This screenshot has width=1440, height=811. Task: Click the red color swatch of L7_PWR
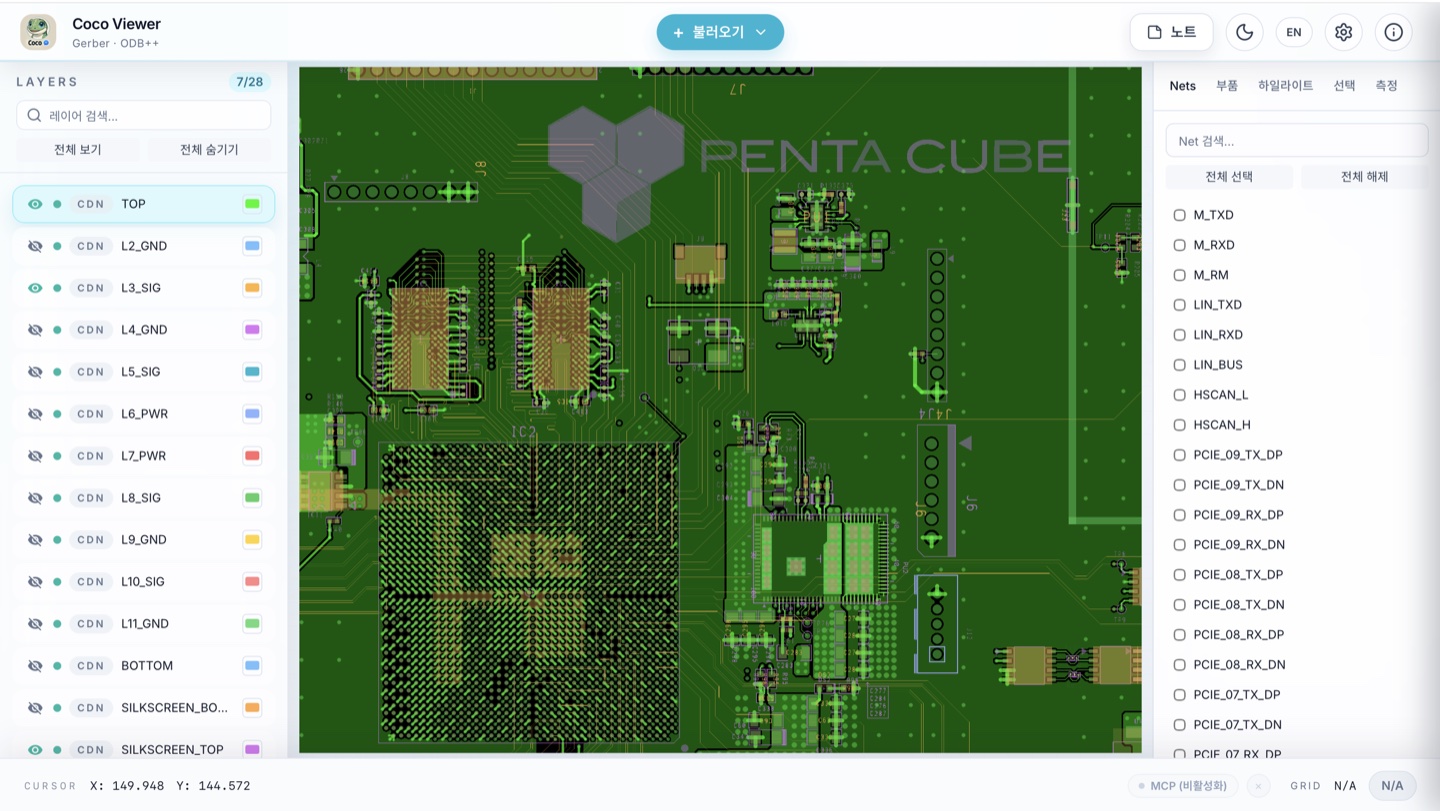point(252,456)
